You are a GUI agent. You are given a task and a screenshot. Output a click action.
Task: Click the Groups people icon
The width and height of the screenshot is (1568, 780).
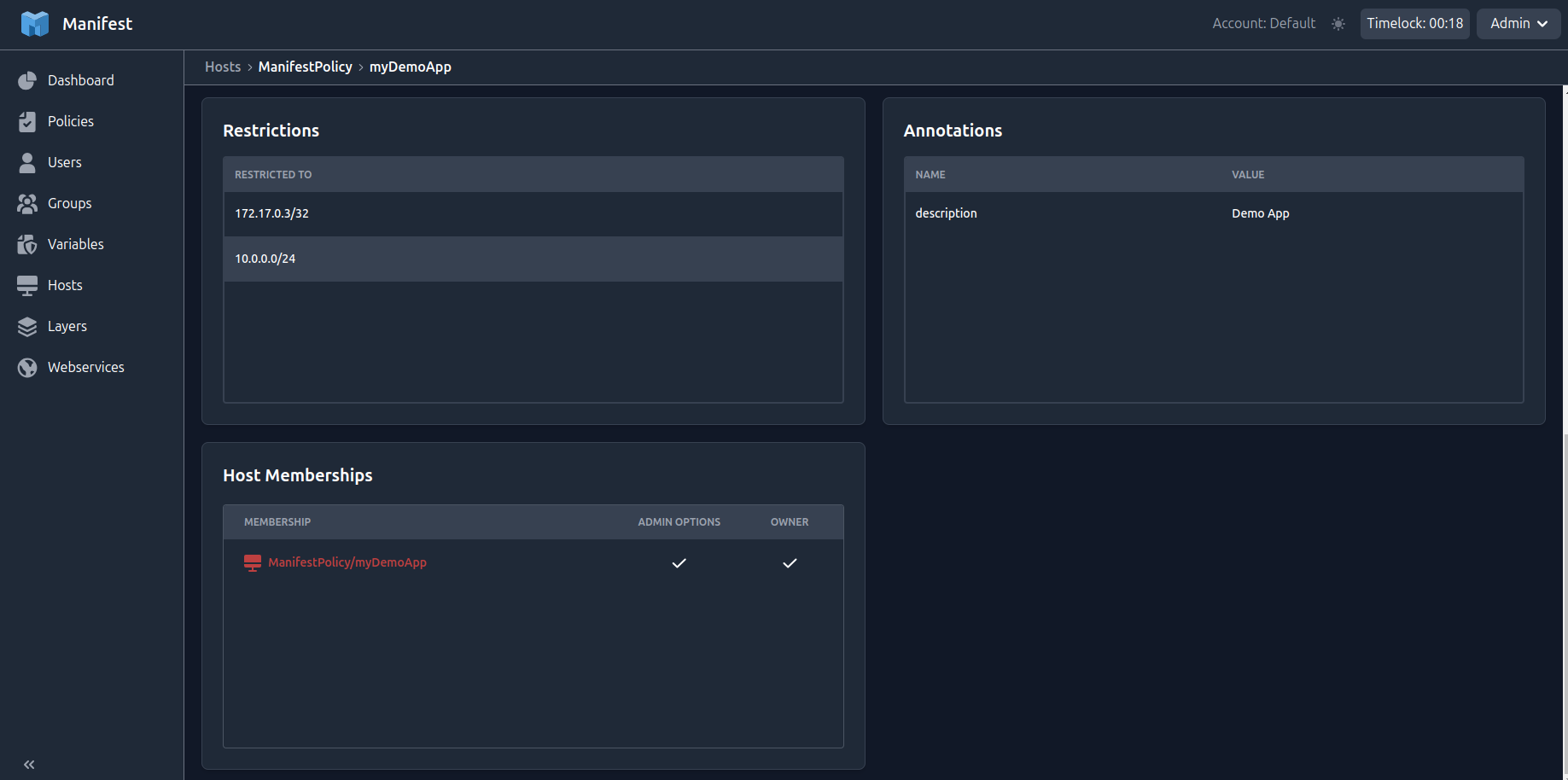coord(27,203)
